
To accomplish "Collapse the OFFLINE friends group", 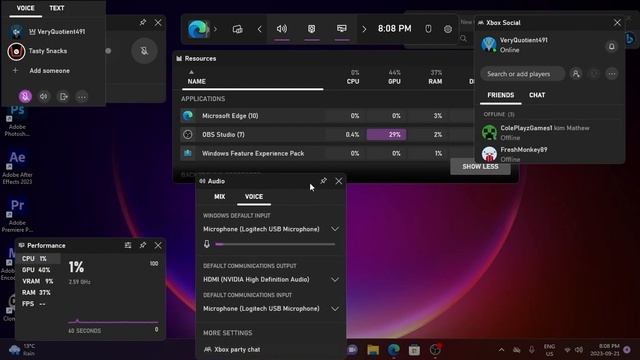I will pos(499,114).
